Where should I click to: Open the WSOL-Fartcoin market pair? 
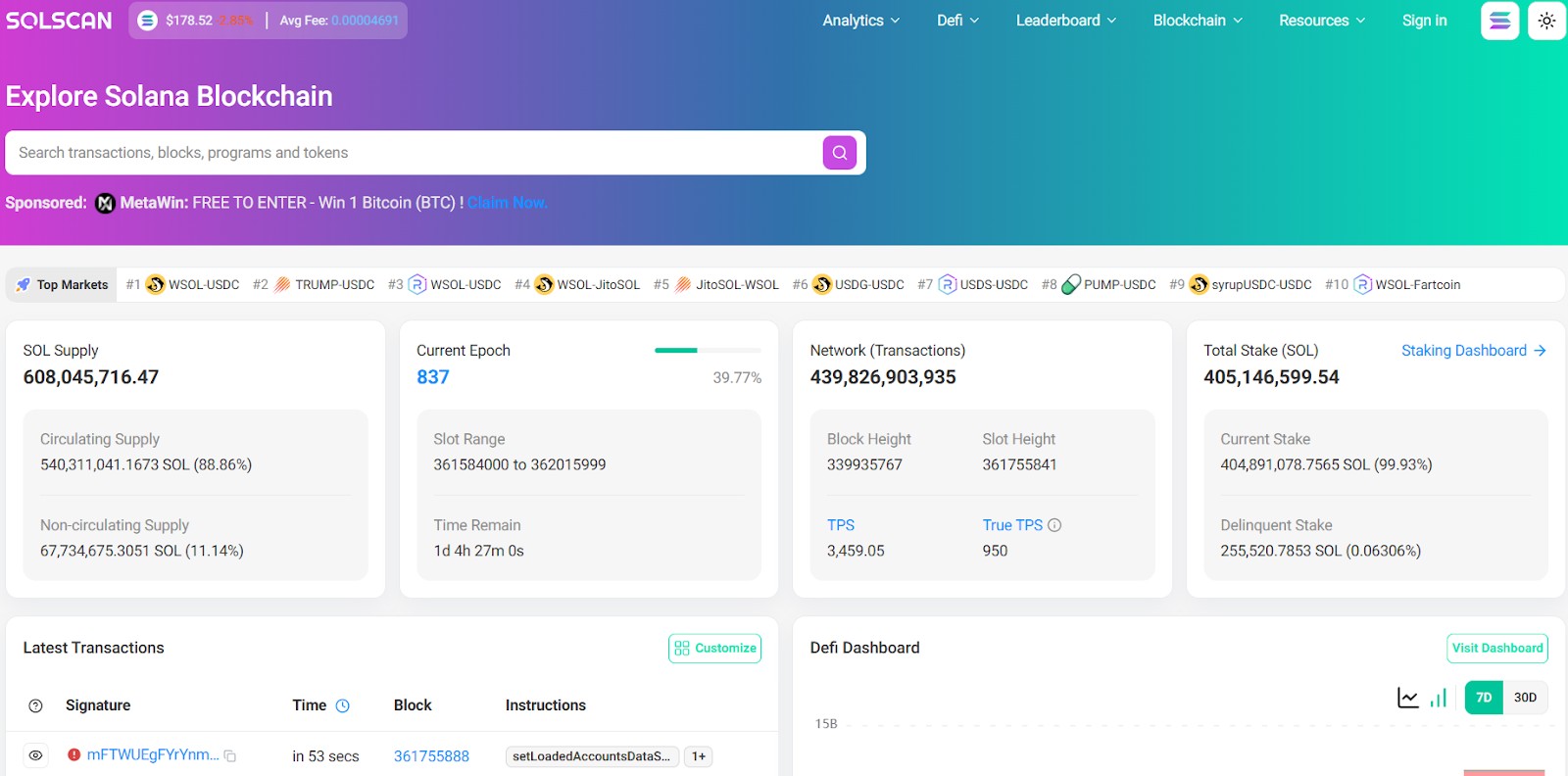(x=1418, y=285)
